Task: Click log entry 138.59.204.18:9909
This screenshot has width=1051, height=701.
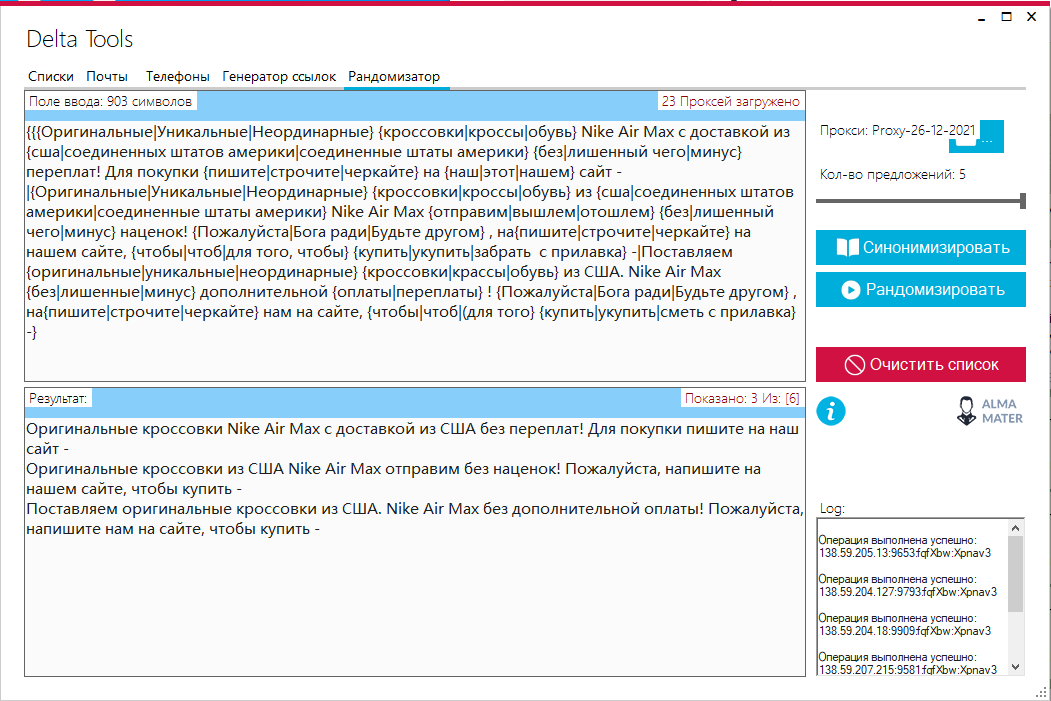Action: 905,631
